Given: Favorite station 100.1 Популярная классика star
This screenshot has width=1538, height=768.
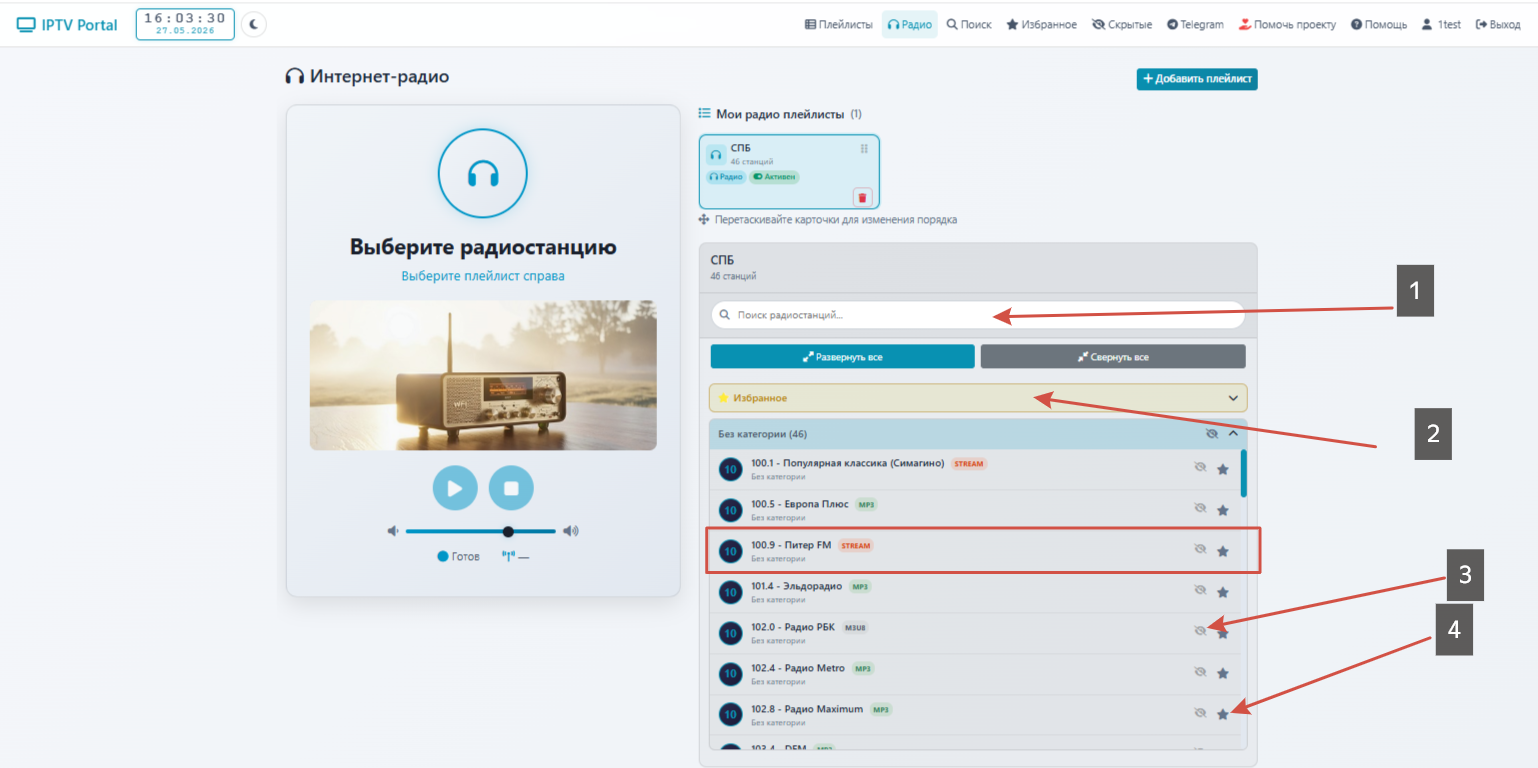Looking at the screenshot, I should [1222, 469].
